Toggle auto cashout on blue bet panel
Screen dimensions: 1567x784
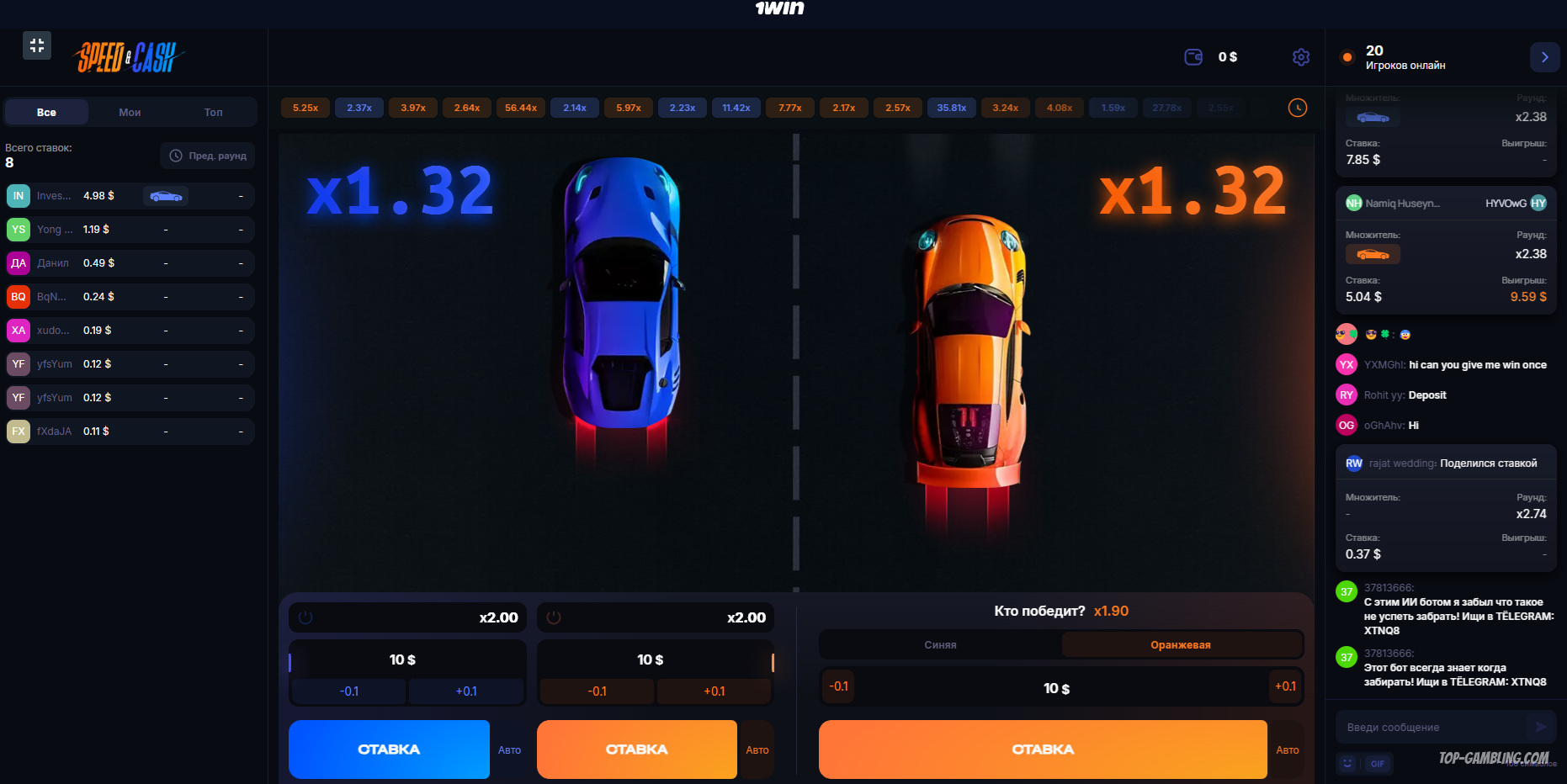(x=305, y=617)
